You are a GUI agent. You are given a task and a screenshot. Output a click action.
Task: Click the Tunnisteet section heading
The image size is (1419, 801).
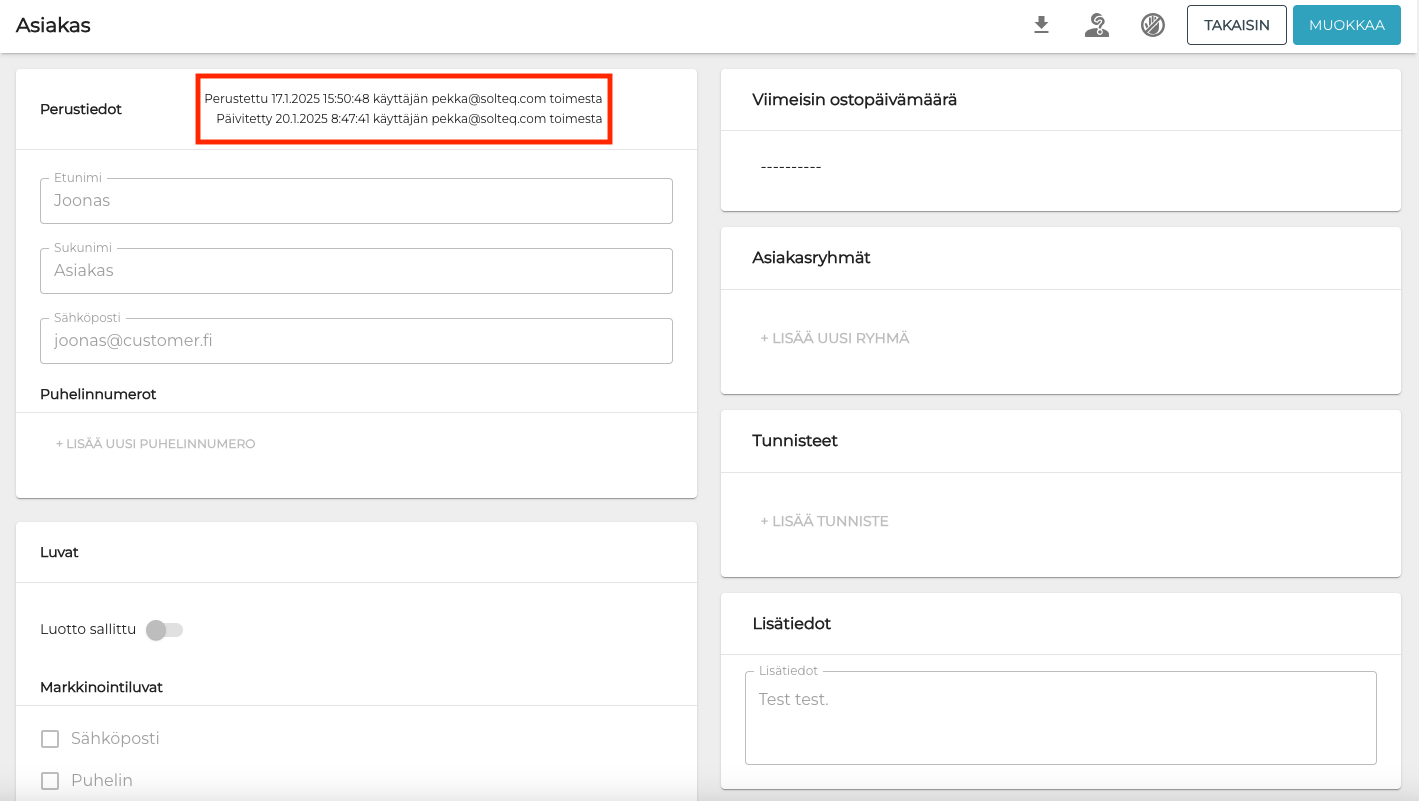click(795, 441)
